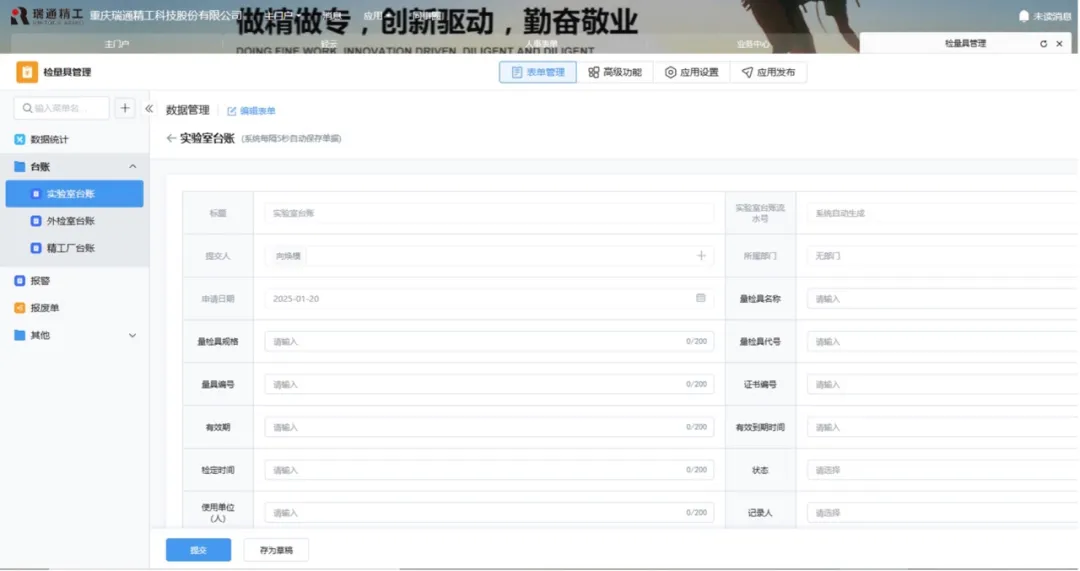Screen dimensions: 1080x571
Task: Click the refresh icon on 检量具管理 tab
Action: coord(1043,44)
